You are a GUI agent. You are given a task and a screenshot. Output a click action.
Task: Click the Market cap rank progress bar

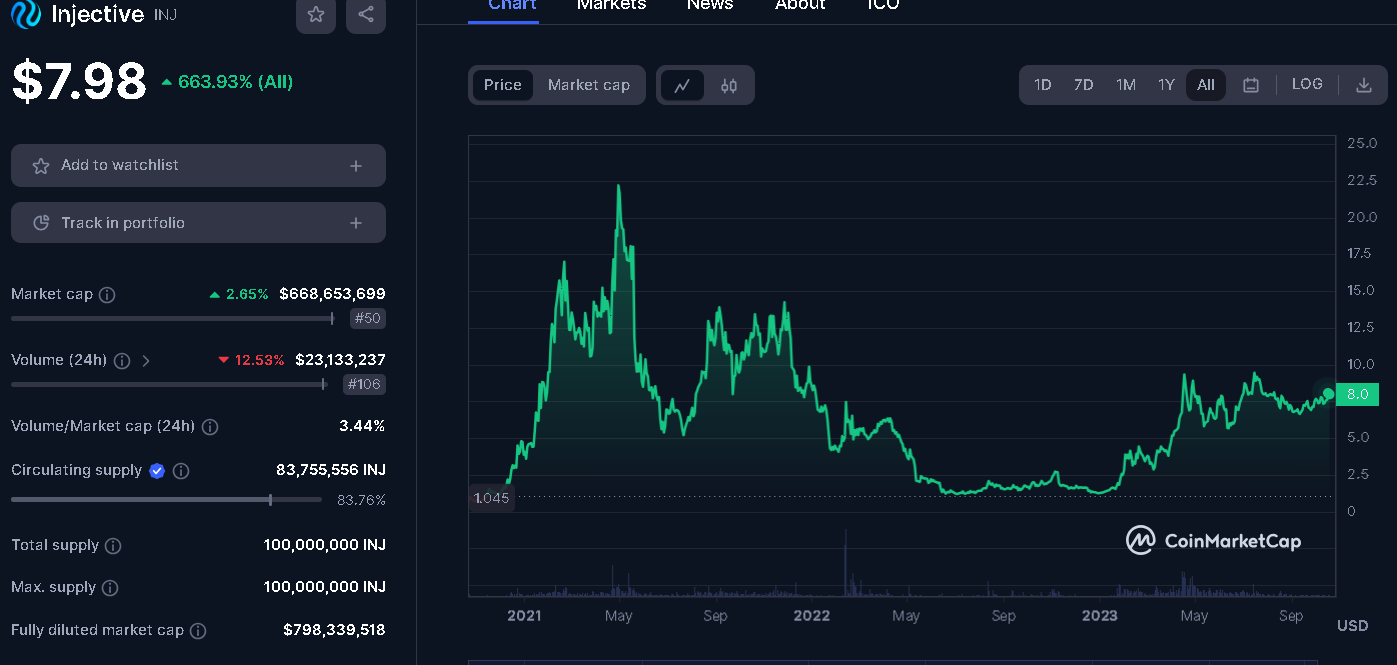[x=172, y=319]
